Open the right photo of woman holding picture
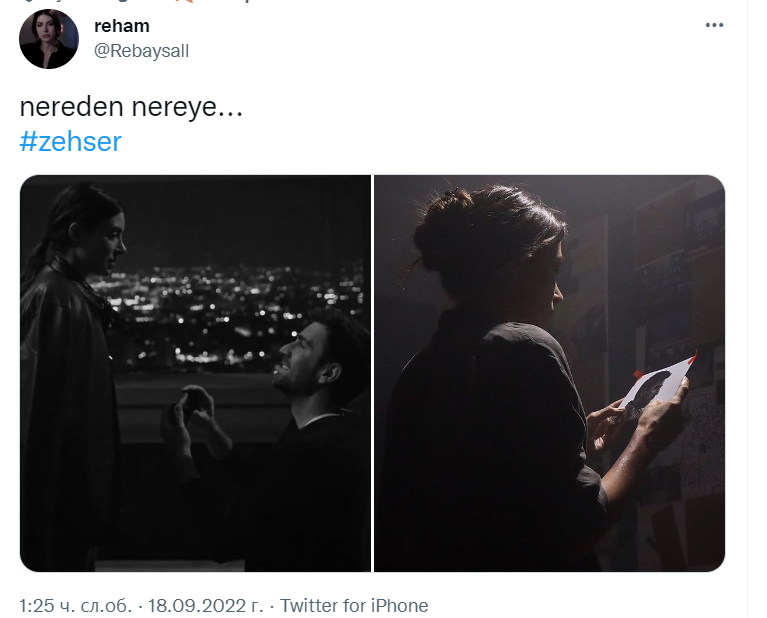 pos(549,373)
